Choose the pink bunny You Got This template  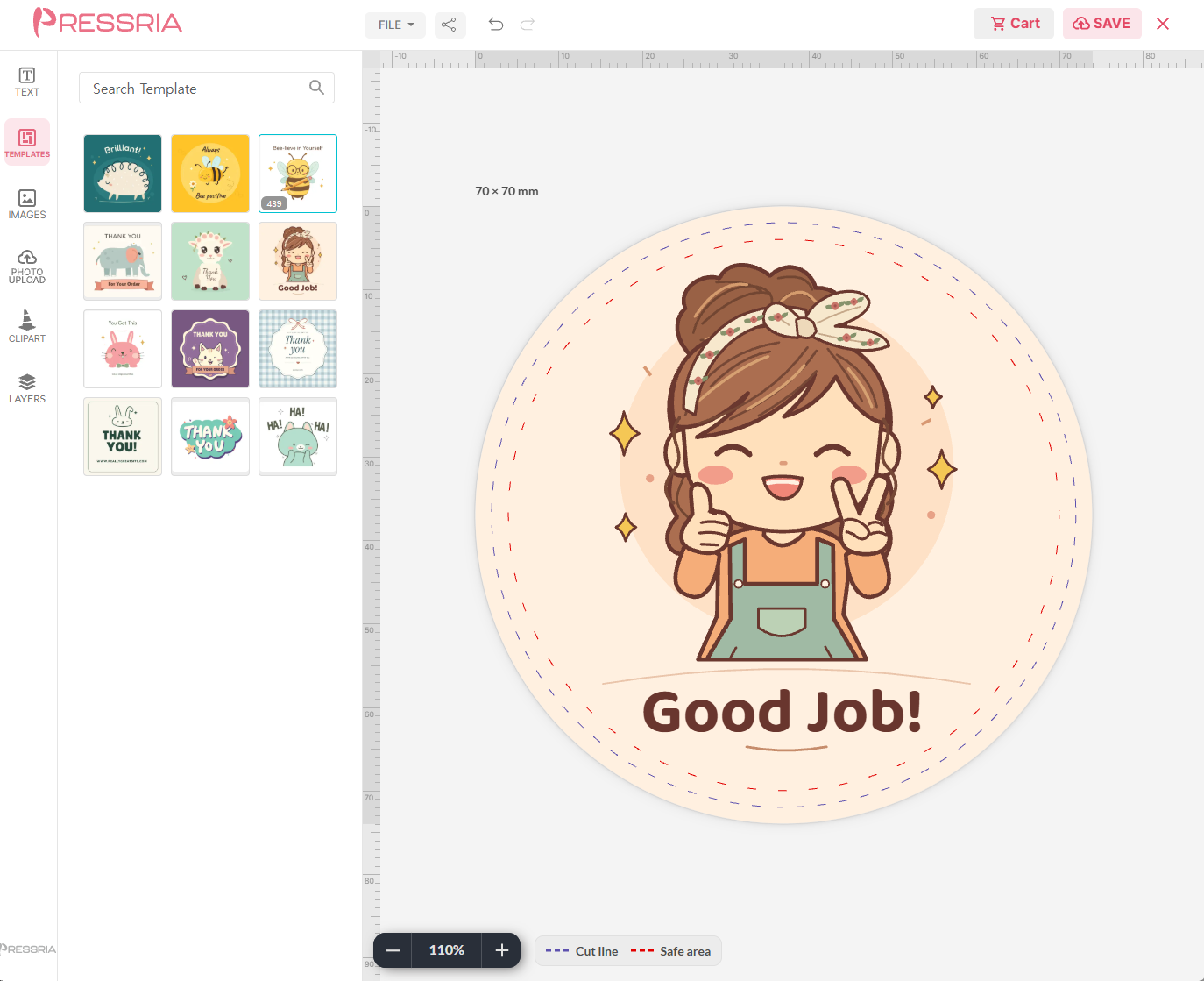click(123, 349)
